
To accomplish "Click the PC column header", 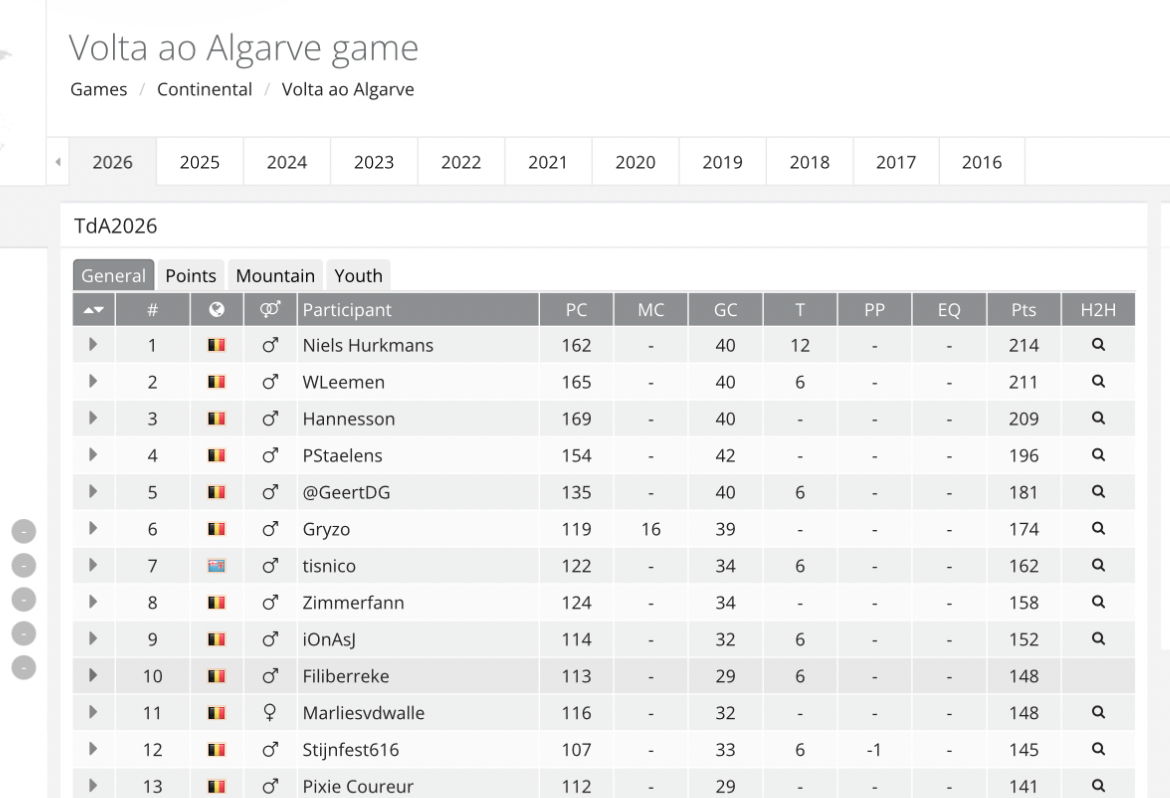I will click(x=576, y=310).
